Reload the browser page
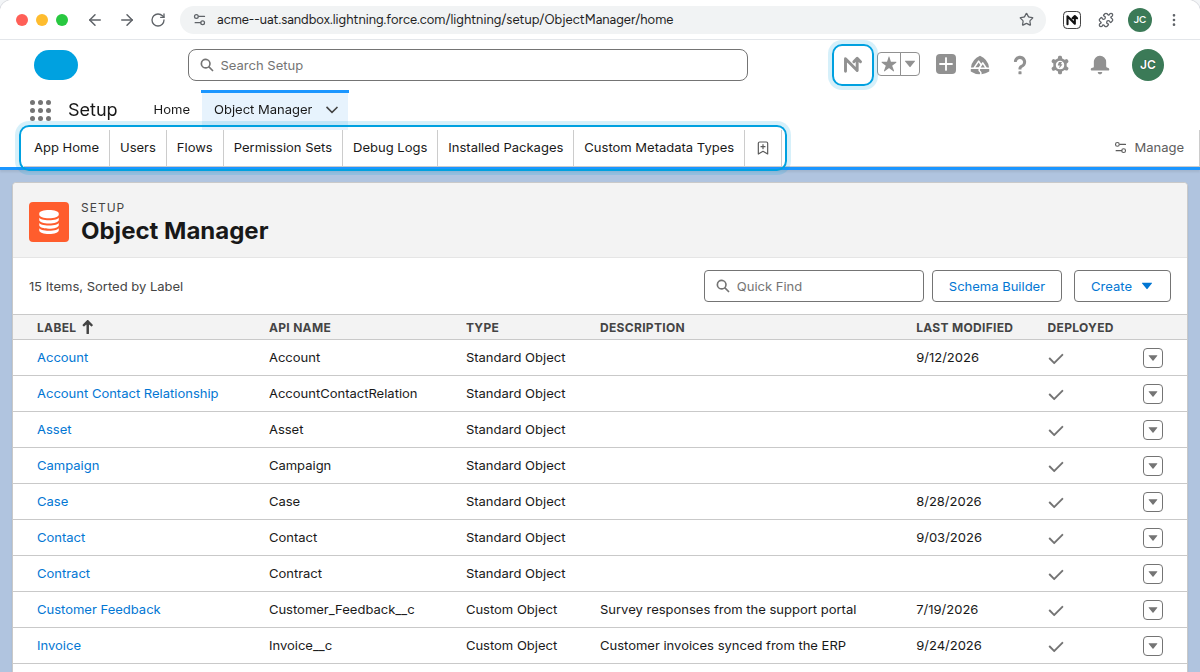Viewport: 1200px width, 672px height. 158,20
